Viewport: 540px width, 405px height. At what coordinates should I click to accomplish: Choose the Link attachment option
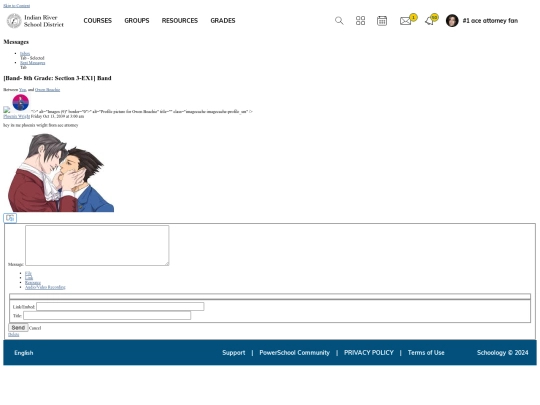pos(29,278)
